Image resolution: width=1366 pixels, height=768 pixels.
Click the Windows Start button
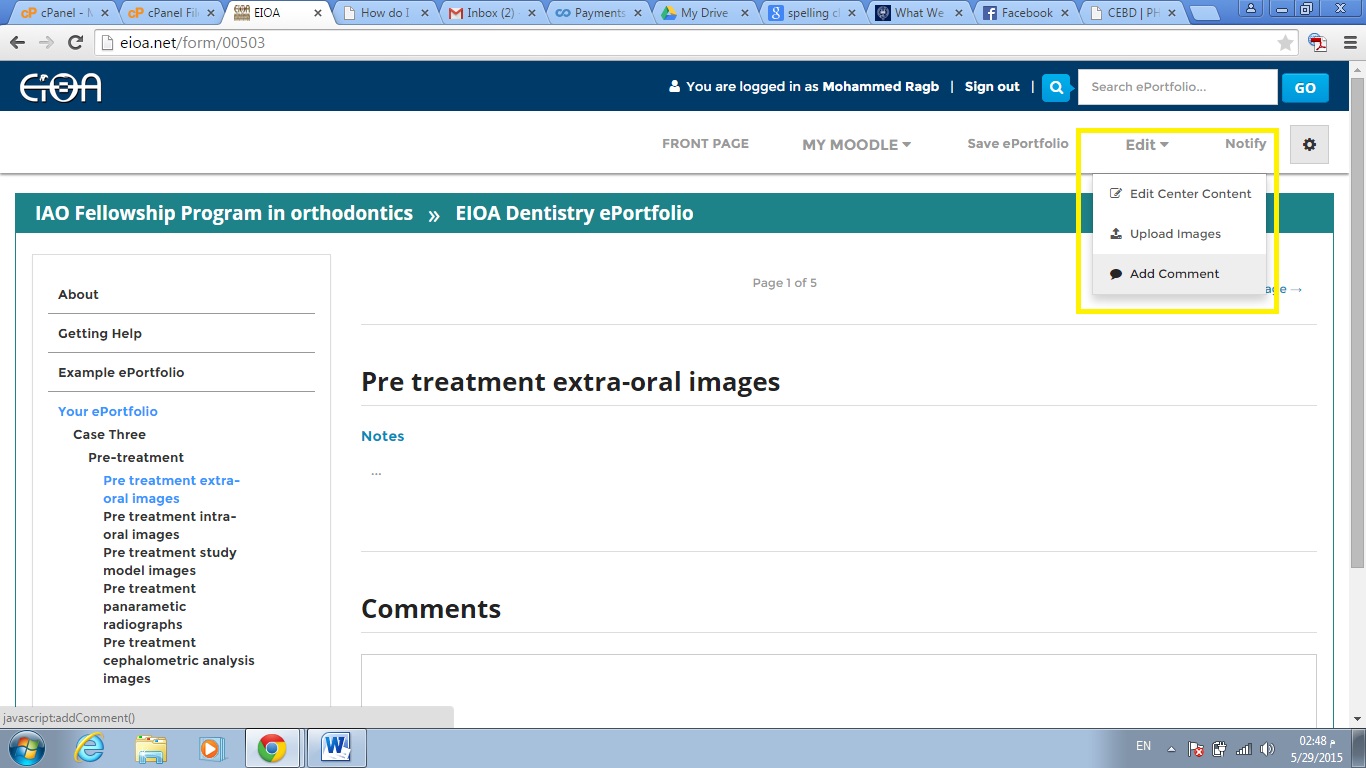(25, 748)
